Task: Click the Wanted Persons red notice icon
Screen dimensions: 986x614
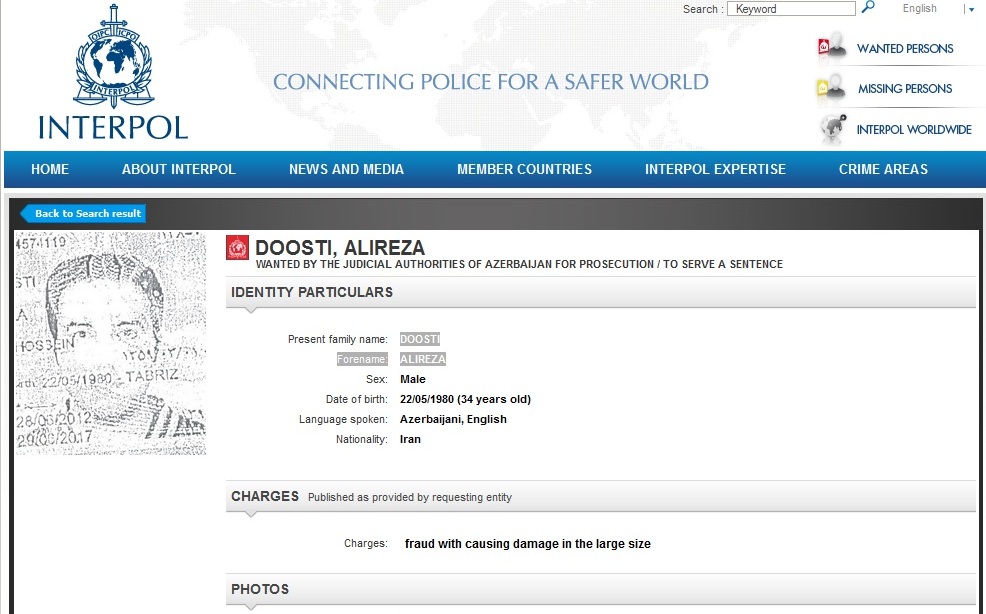Action: tap(832, 48)
